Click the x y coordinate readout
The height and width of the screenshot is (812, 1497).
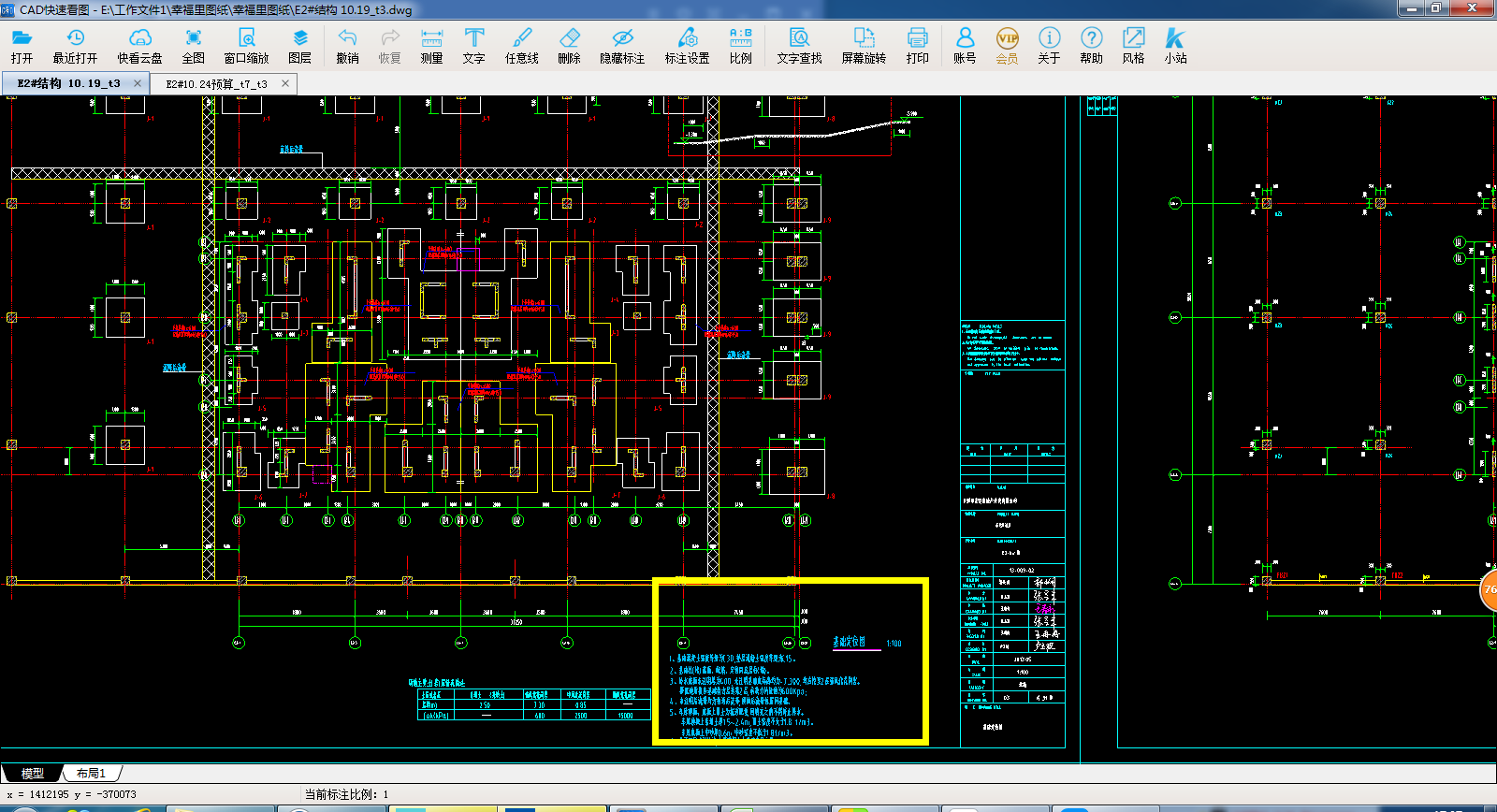point(71,794)
